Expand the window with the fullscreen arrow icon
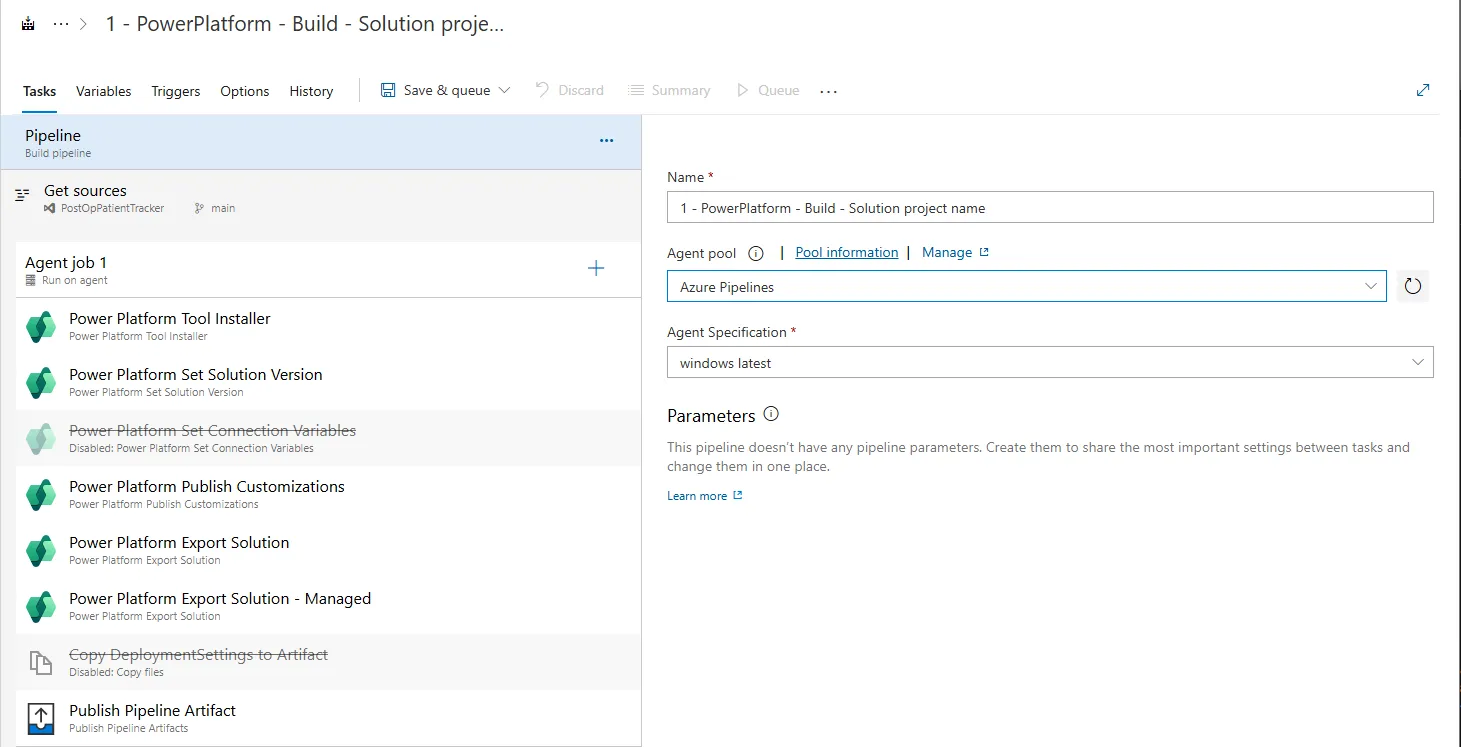The width and height of the screenshot is (1461, 747). coord(1423,90)
